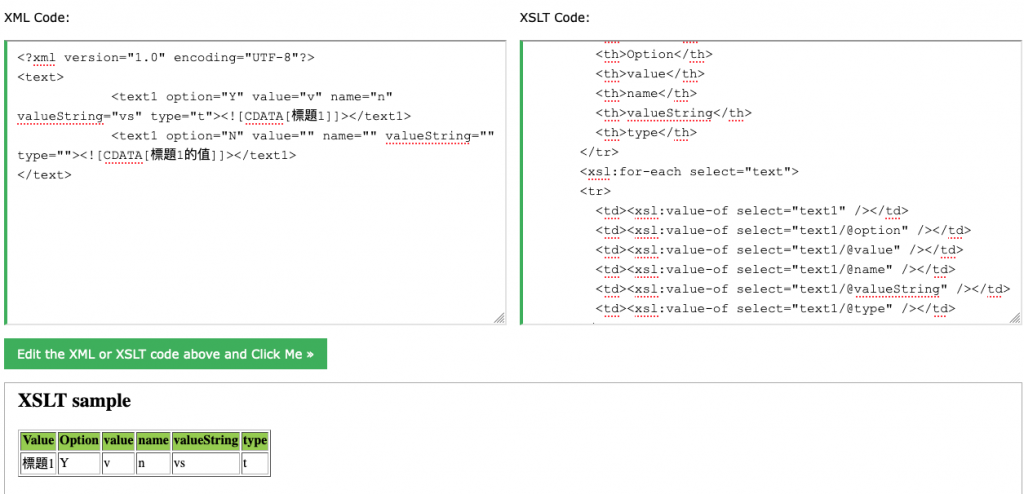
Task: Place cursor on the xml version declaration line
Action: click(x=166, y=58)
